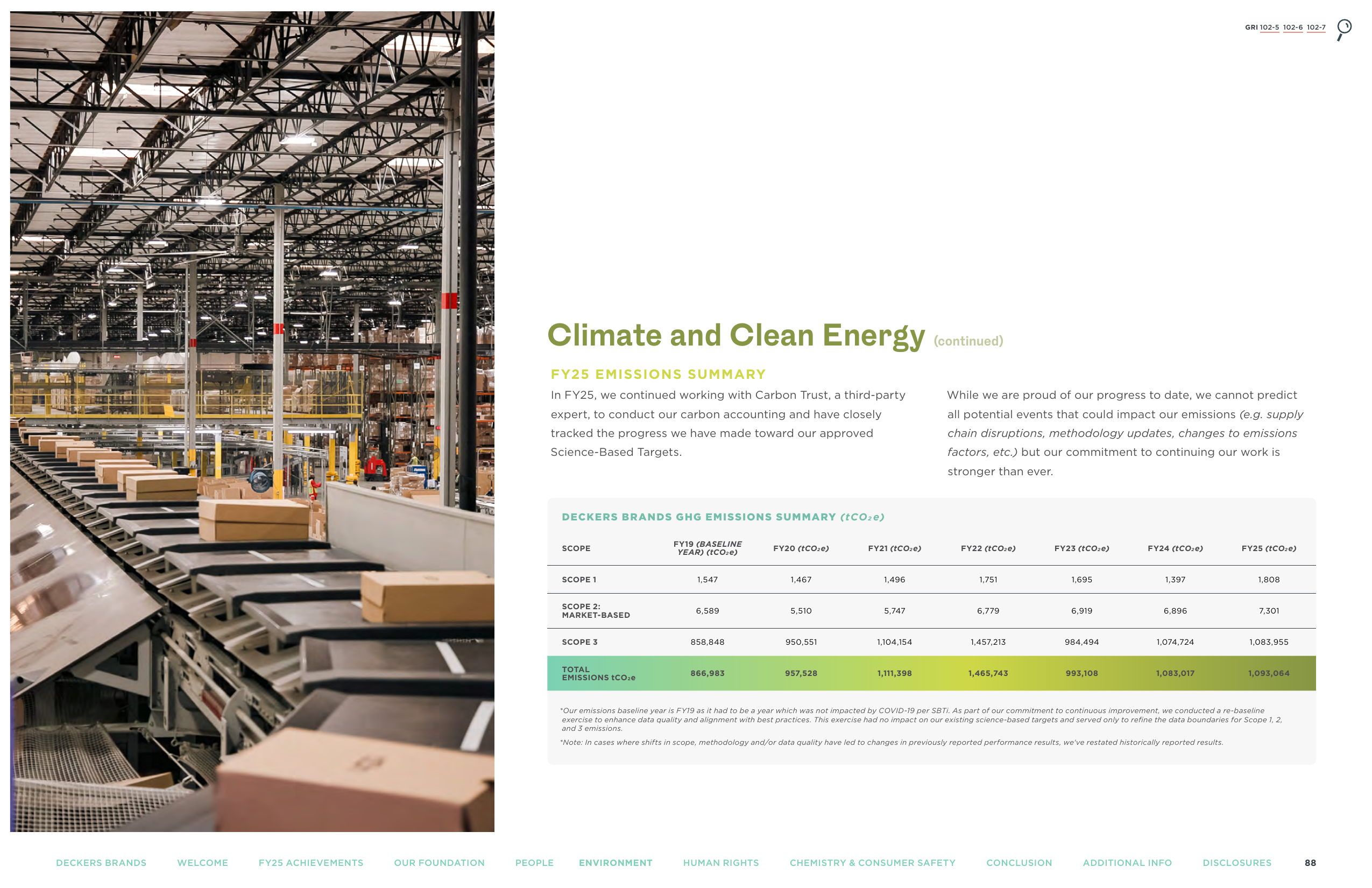Click the warehouse conveyor photo
This screenshot has height=888, width=1372.
coord(252,421)
